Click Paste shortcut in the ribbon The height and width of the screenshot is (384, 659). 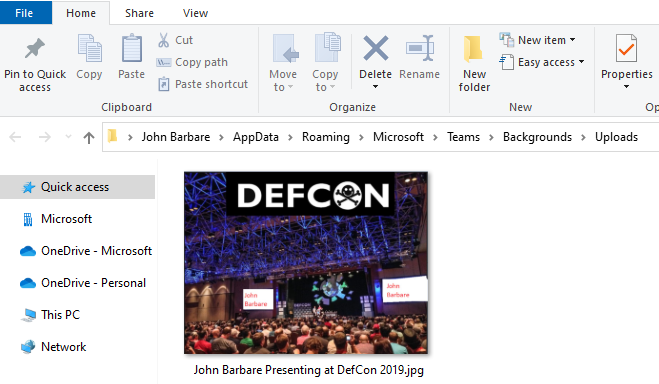203,84
